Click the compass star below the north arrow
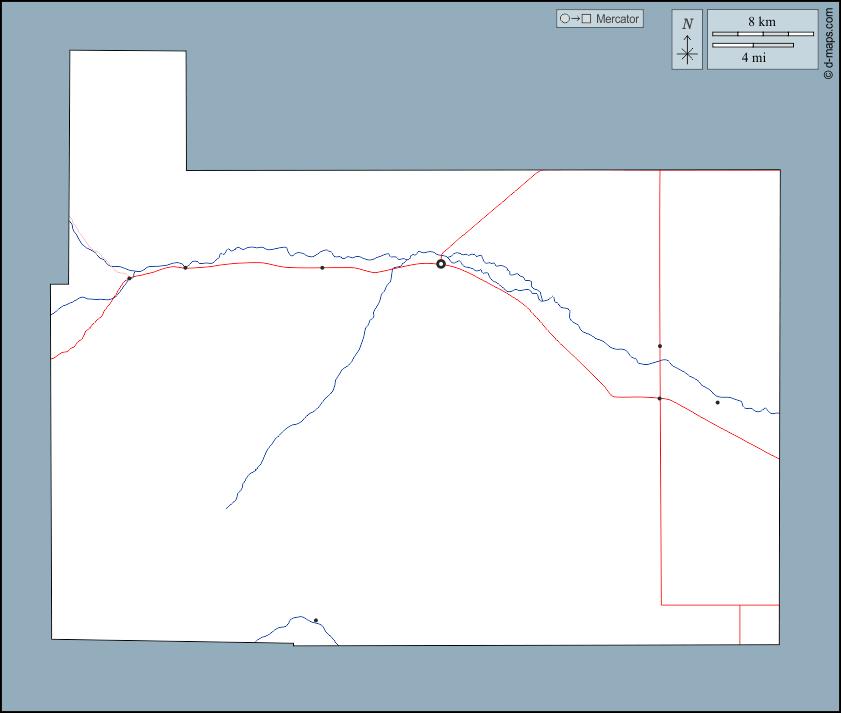This screenshot has width=841, height=713. (687, 55)
